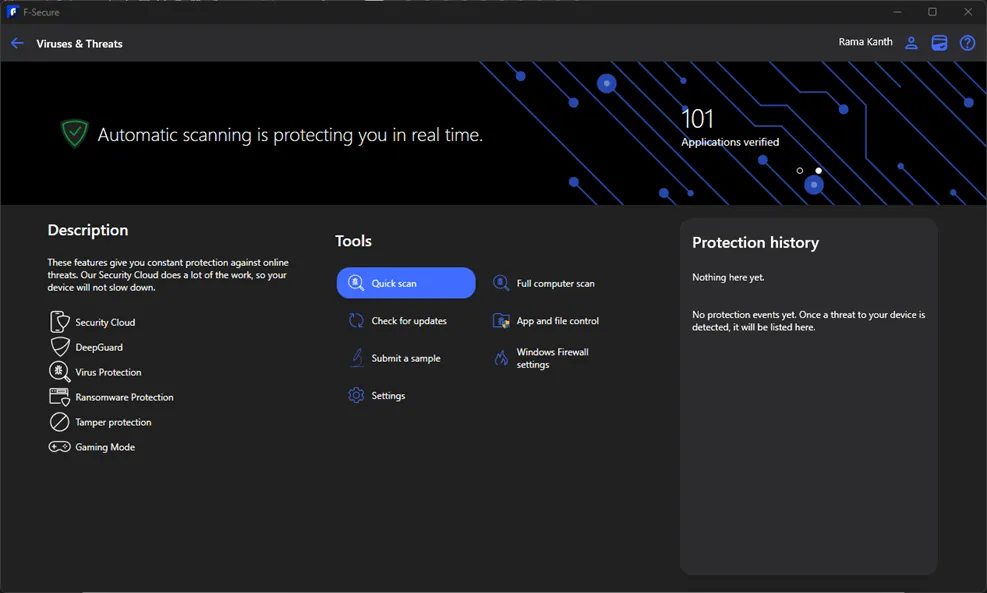Screen dimensions: 987x593
Task: Click the Virus Protection magnifier icon
Action: pyautogui.click(x=60, y=372)
